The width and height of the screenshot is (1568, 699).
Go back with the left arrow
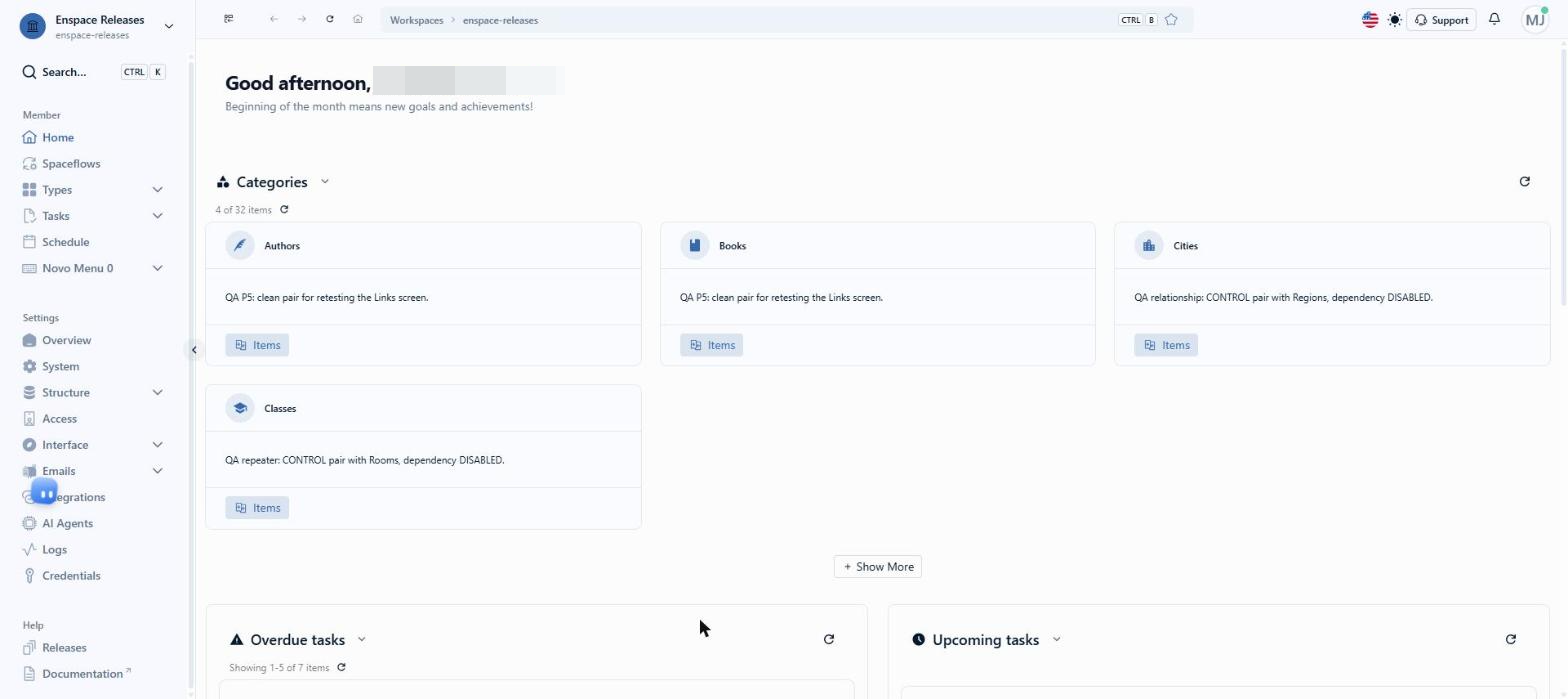click(273, 19)
